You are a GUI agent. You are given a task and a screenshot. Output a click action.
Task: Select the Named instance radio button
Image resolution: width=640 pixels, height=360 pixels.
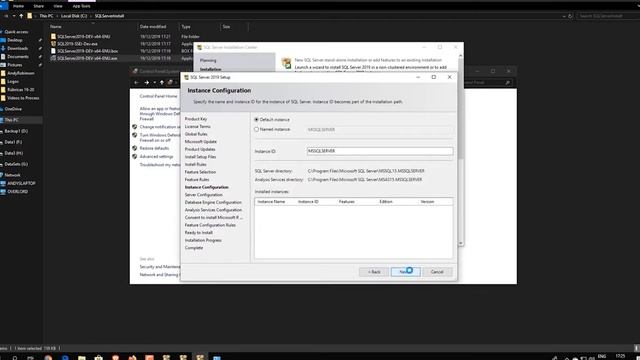pos(256,129)
